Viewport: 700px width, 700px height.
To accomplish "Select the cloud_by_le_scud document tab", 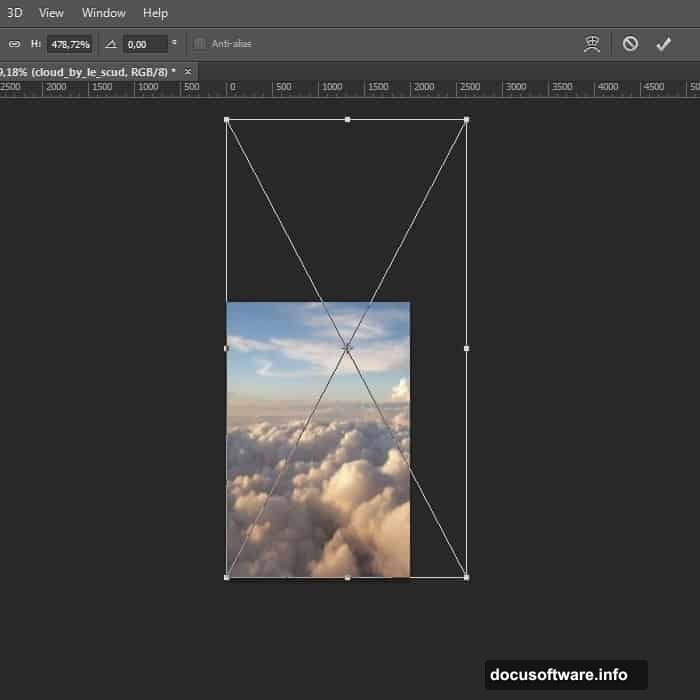I will pos(88,72).
